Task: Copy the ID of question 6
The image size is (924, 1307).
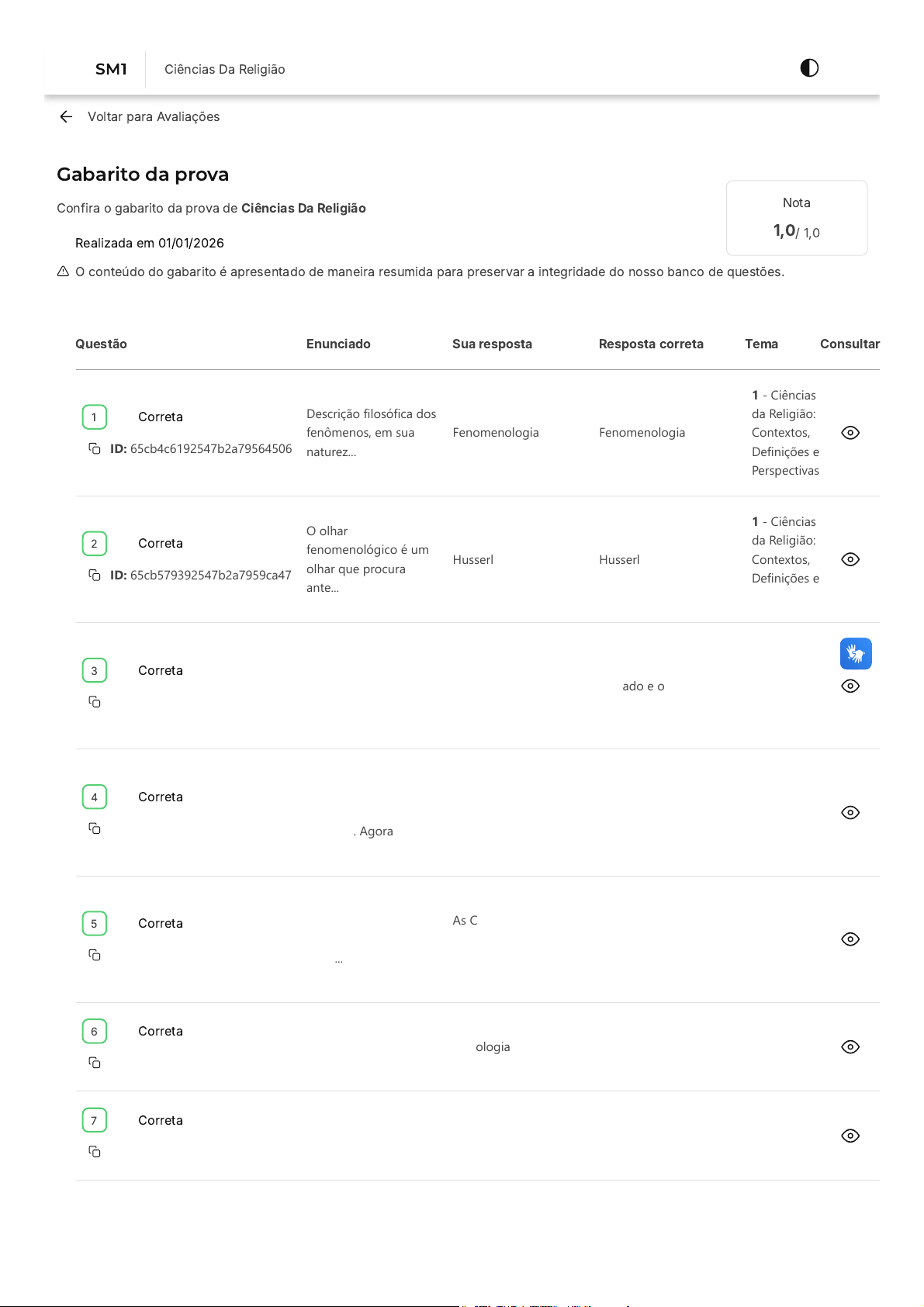Action: pos(95,1063)
